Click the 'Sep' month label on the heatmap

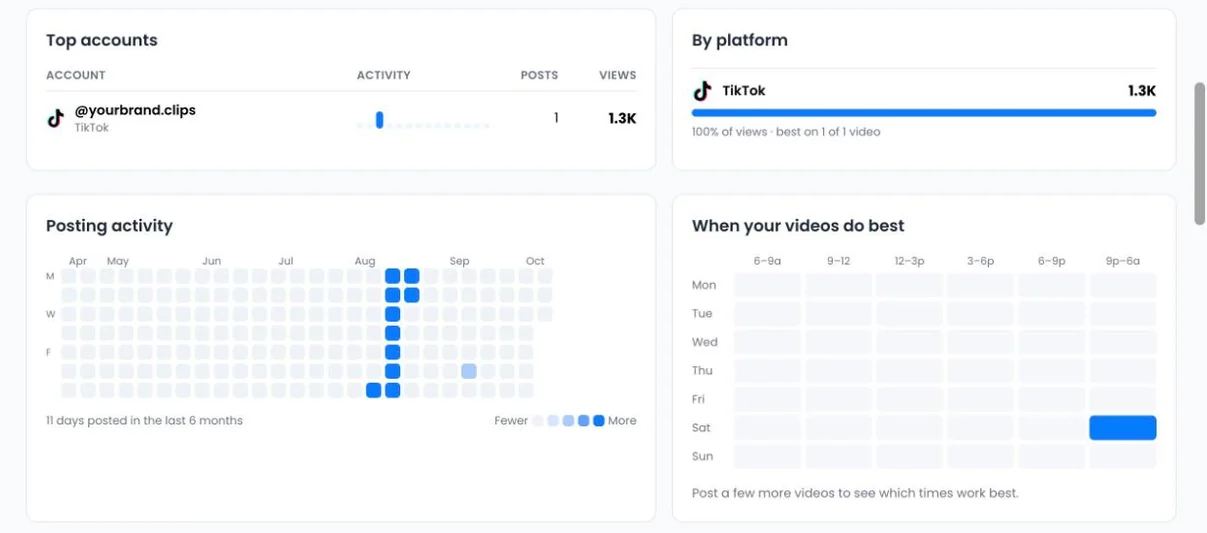point(459,261)
